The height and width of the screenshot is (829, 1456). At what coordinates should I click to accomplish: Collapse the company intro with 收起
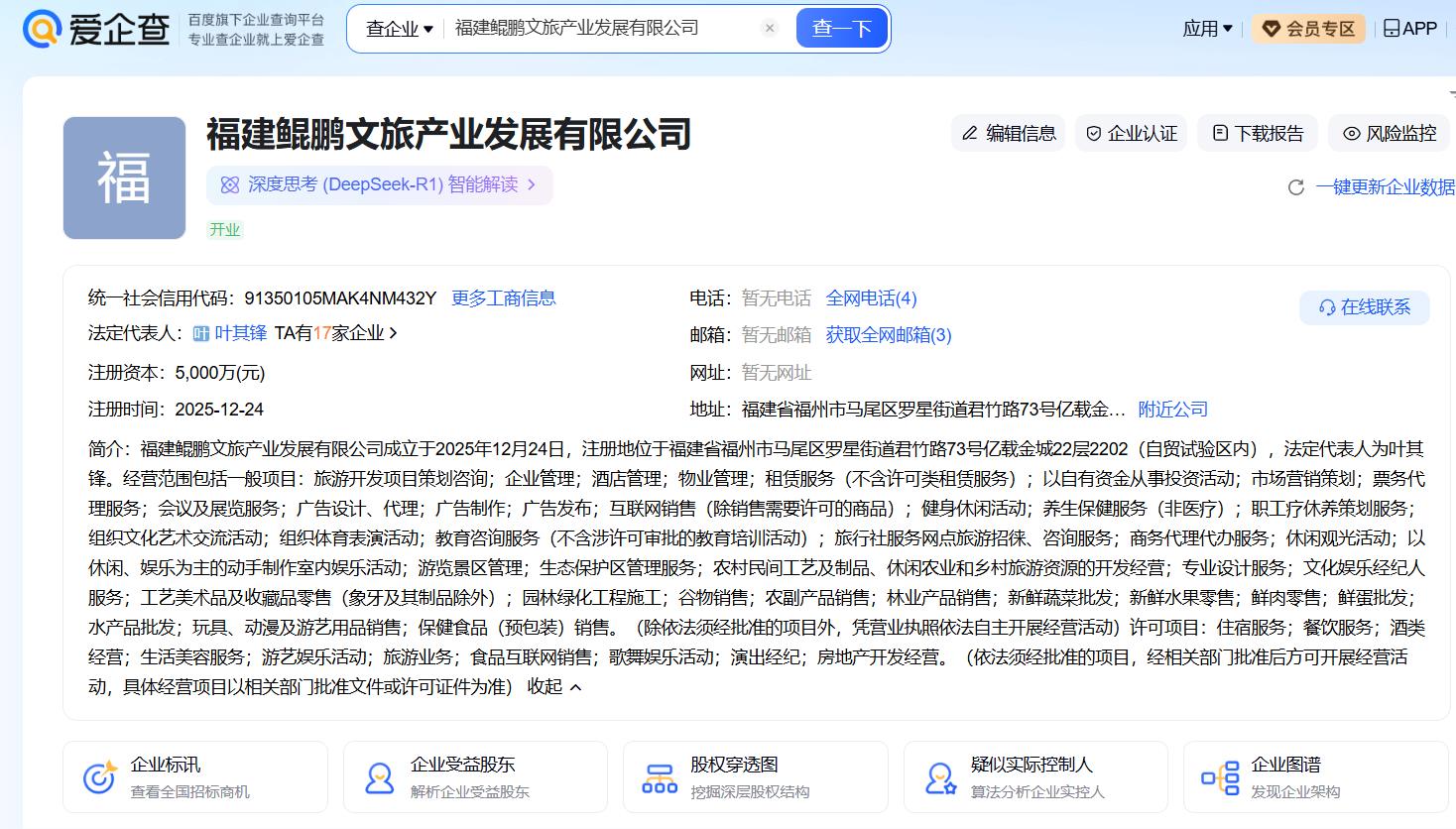coord(554,686)
